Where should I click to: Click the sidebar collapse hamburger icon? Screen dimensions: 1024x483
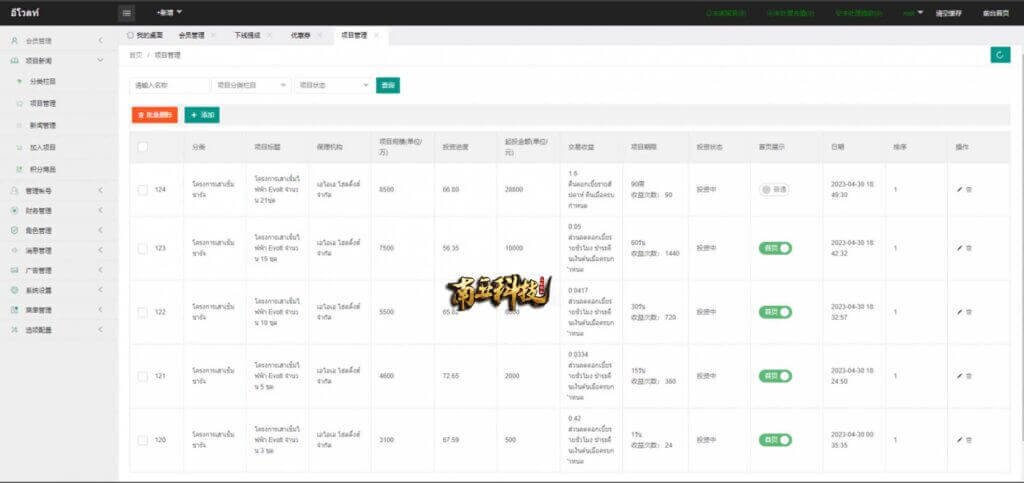[x=127, y=13]
